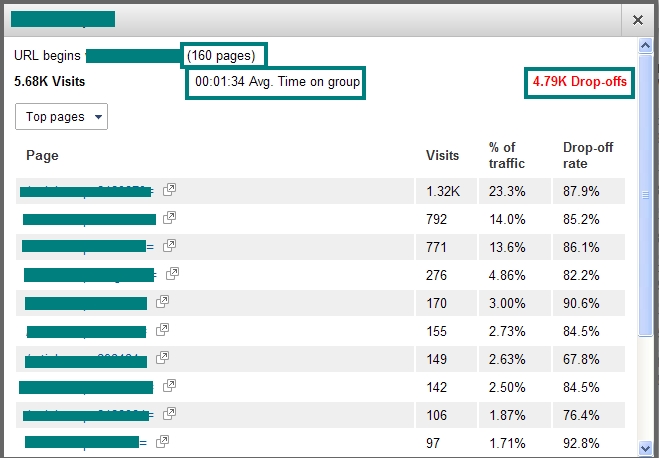Open external link icon for 106 visits page

pyautogui.click(x=169, y=413)
